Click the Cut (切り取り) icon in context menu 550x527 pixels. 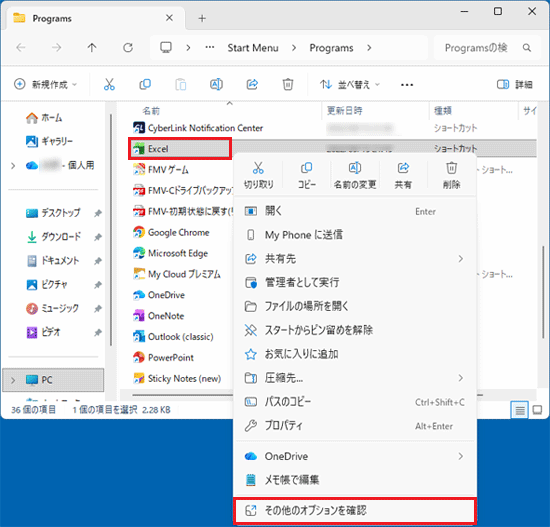point(258,168)
